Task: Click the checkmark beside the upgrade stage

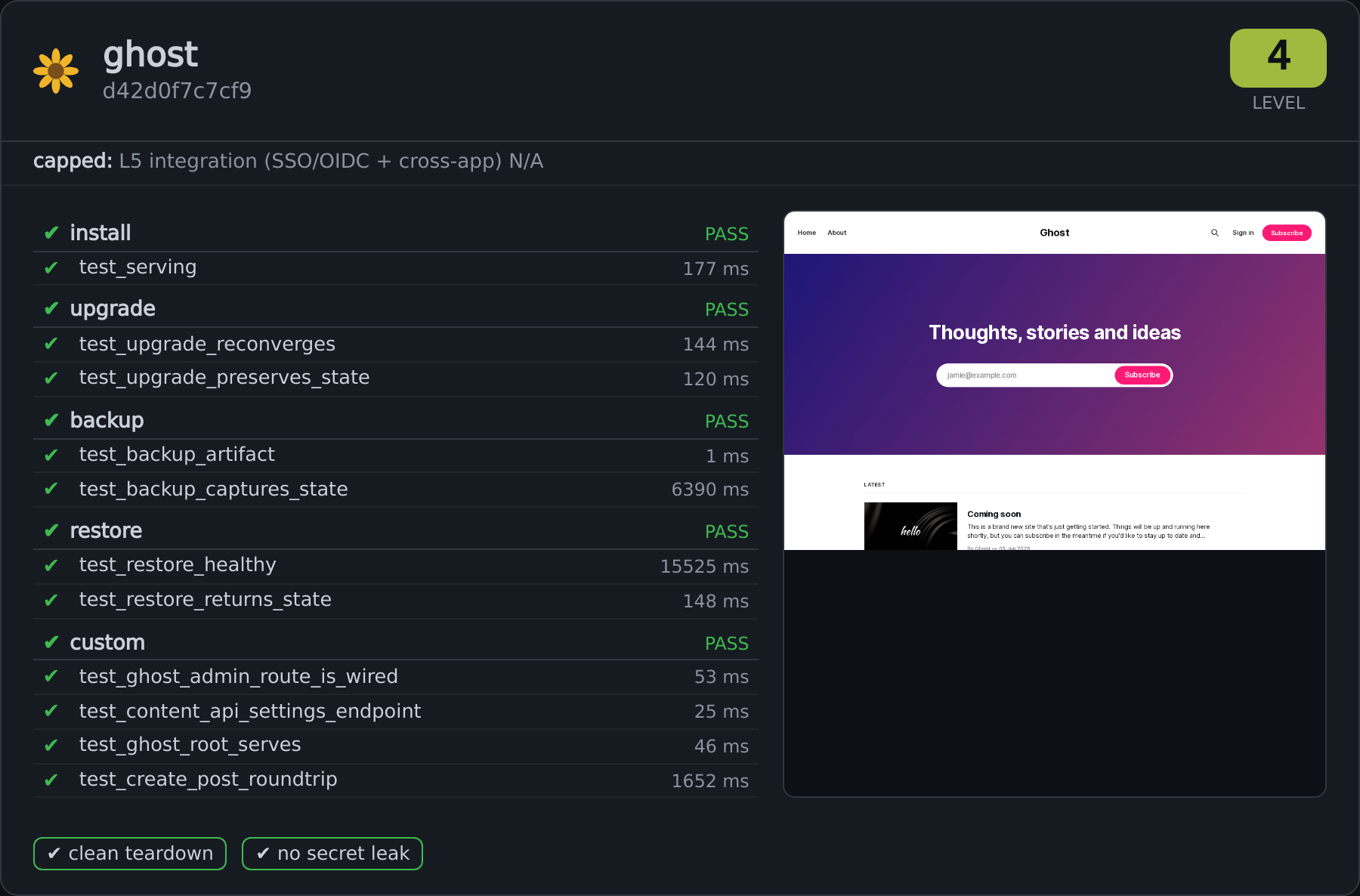Action: click(x=51, y=308)
